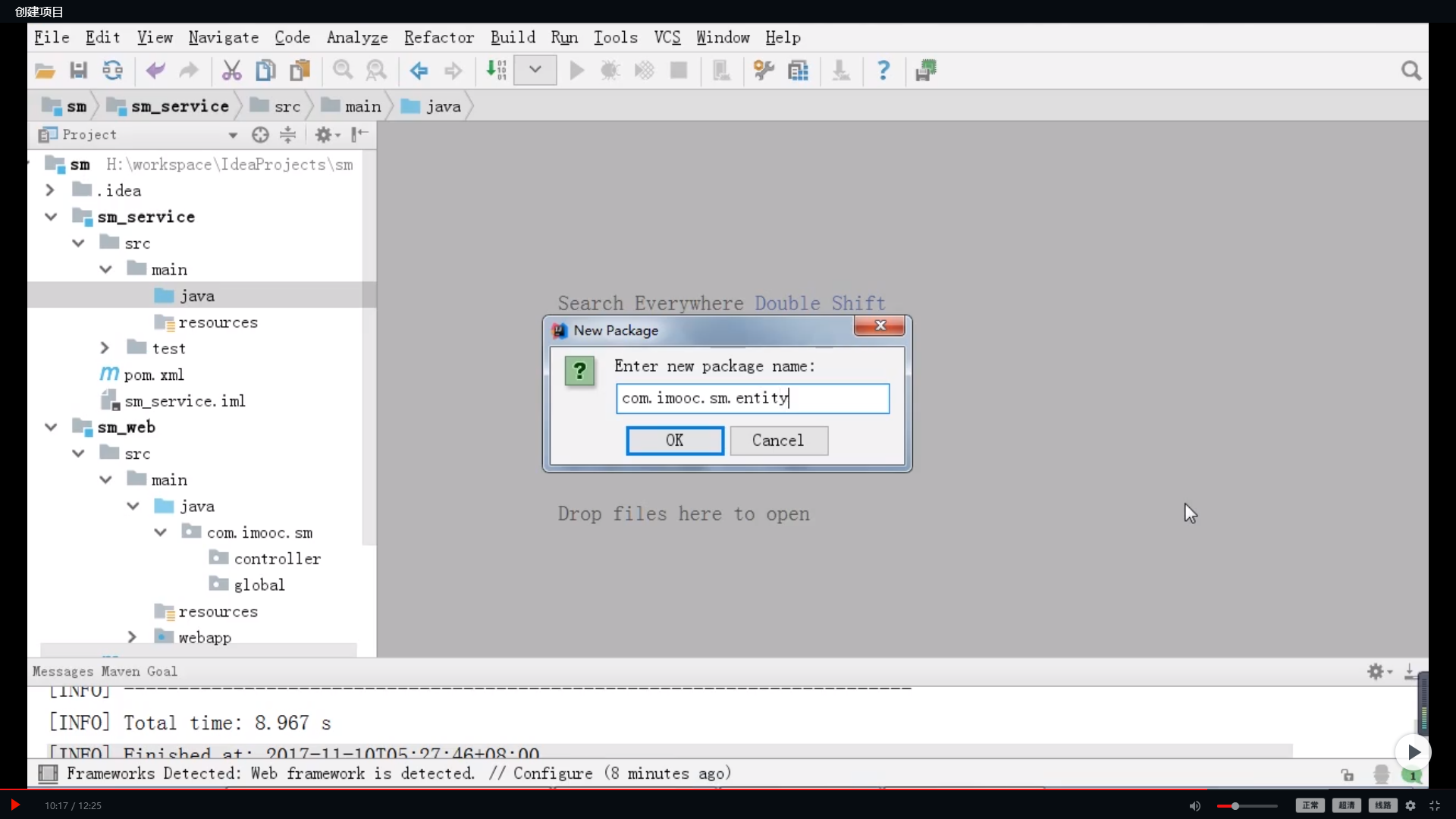Select the global package
The image size is (1456, 819).
247,585
